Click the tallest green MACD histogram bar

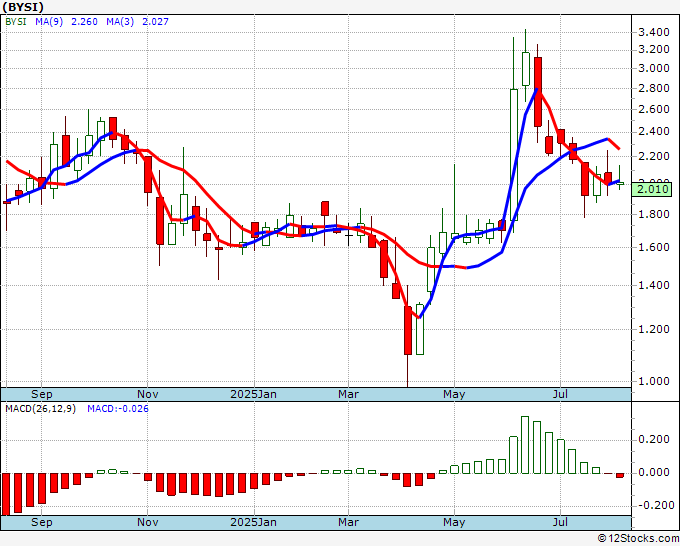pos(525,445)
